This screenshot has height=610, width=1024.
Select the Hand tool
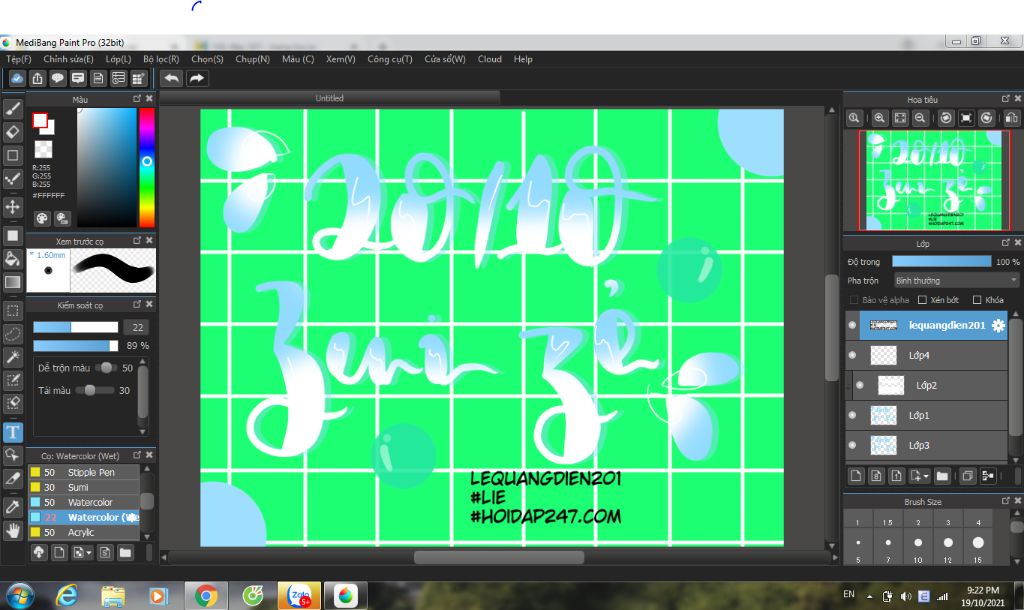coord(12,530)
